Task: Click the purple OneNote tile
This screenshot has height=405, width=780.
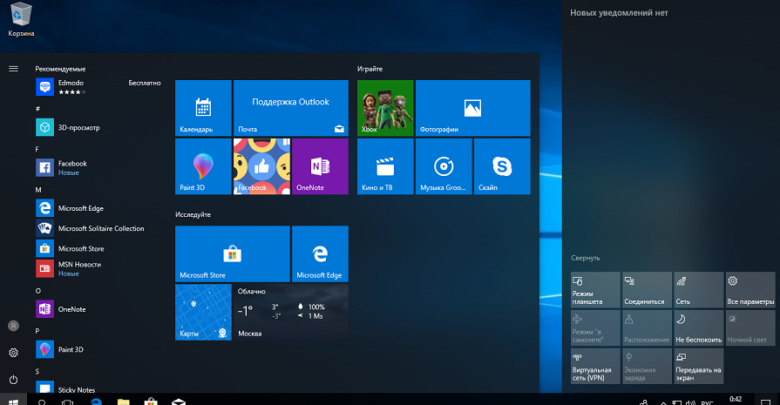Action: (x=320, y=166)
